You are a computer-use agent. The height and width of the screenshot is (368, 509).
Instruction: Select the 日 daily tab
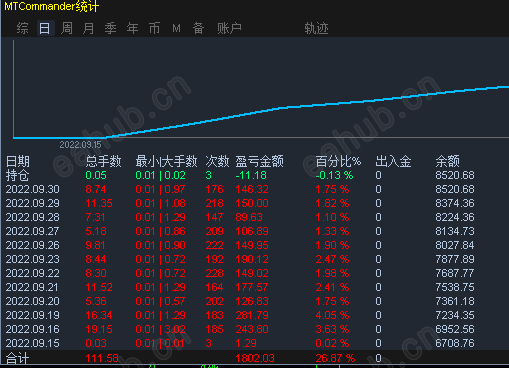pyautogui.click(x=45, y=28)
